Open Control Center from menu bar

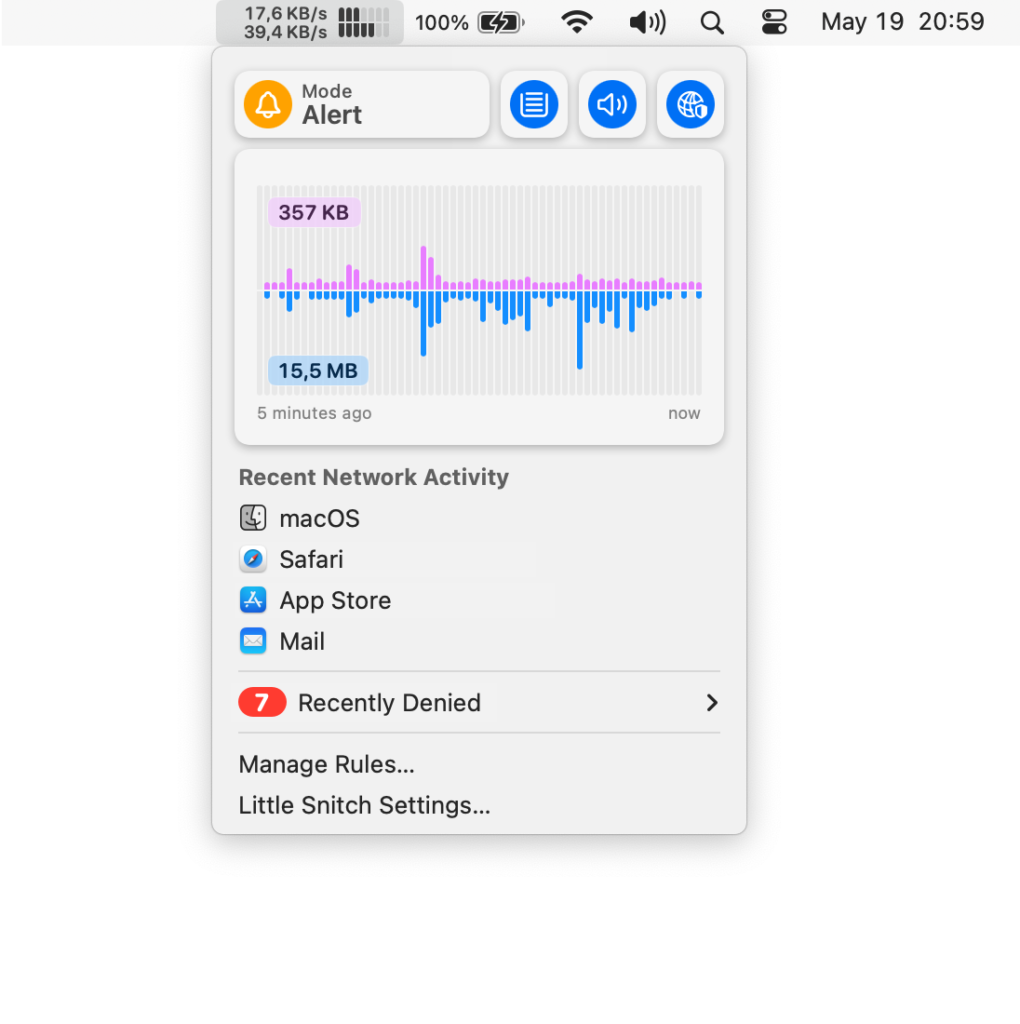[774, 23]
